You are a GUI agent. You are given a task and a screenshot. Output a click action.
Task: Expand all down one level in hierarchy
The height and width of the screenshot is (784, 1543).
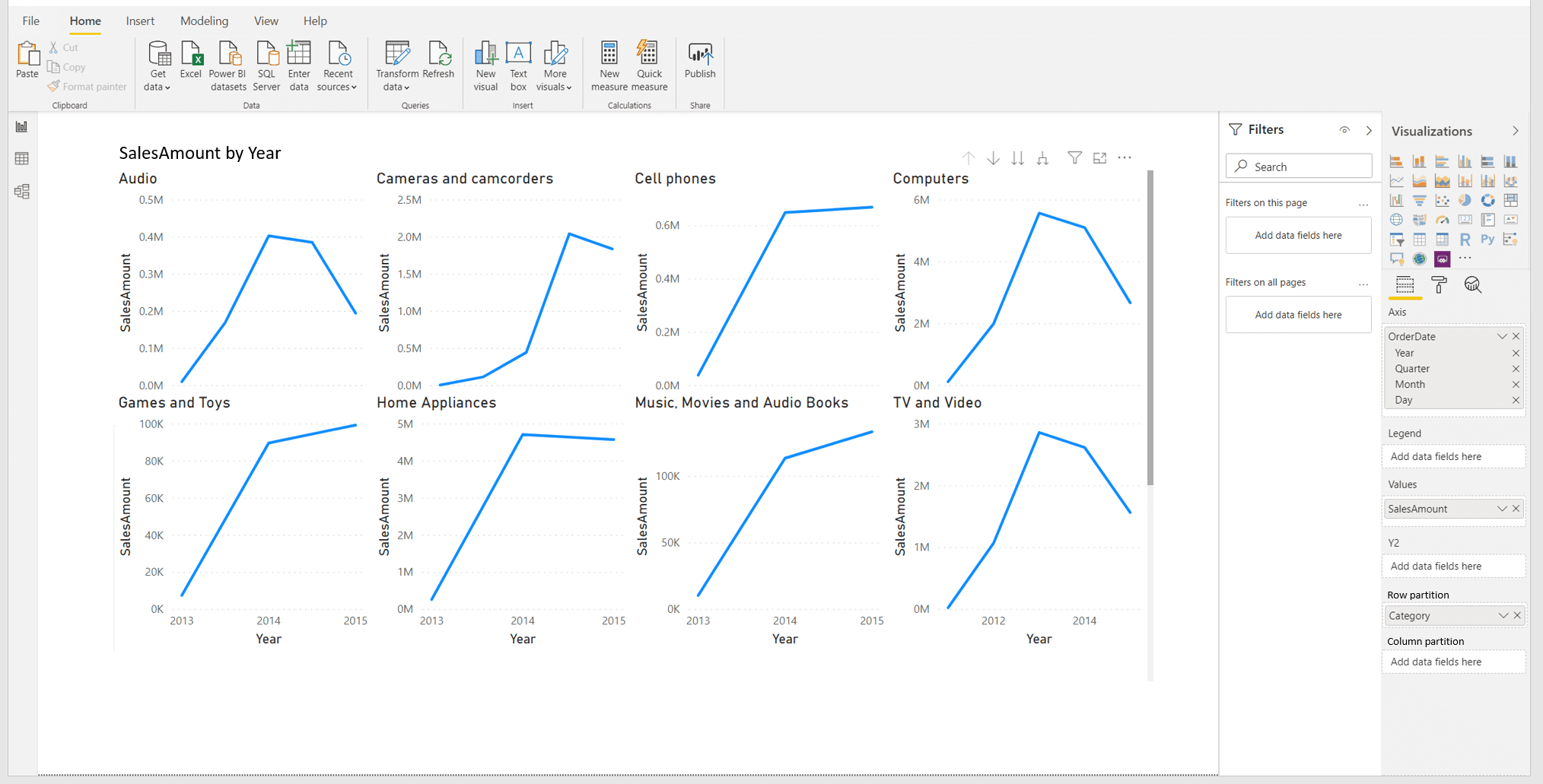point(1042,158)
